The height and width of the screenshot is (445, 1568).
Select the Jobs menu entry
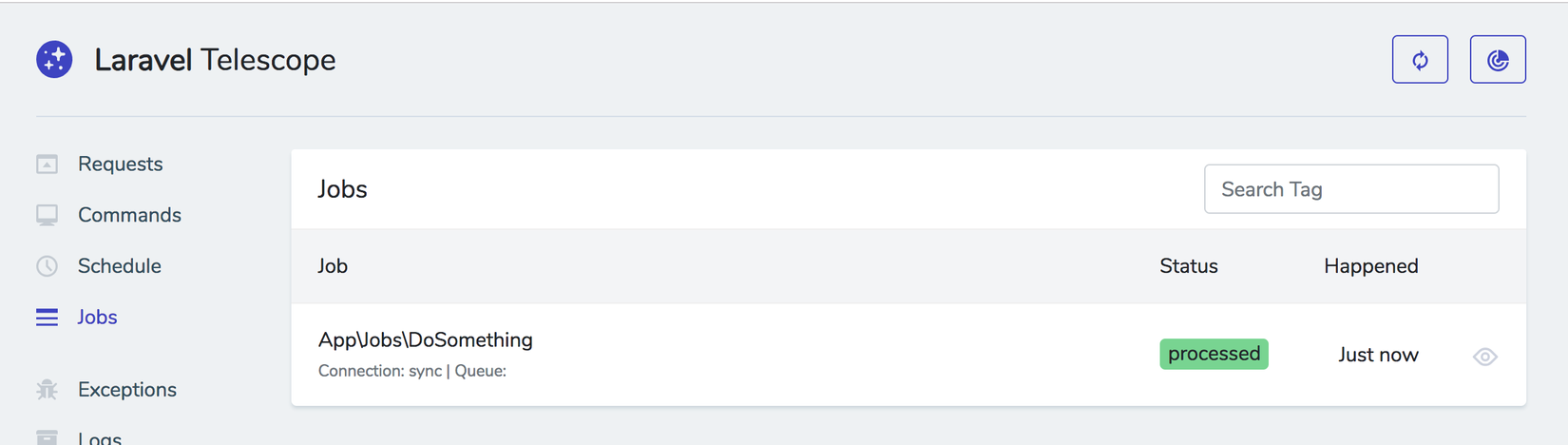tap(97, 318)
